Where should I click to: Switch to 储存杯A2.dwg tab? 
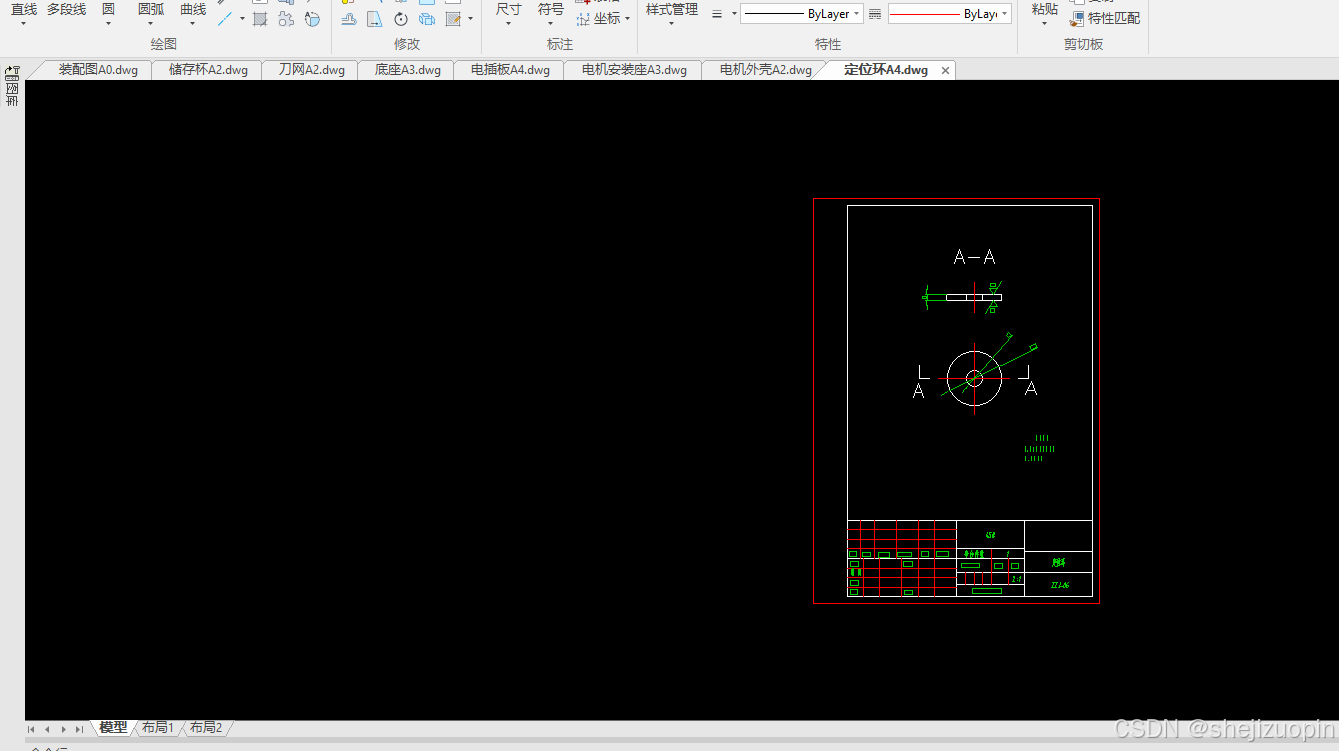coord(208,70)
